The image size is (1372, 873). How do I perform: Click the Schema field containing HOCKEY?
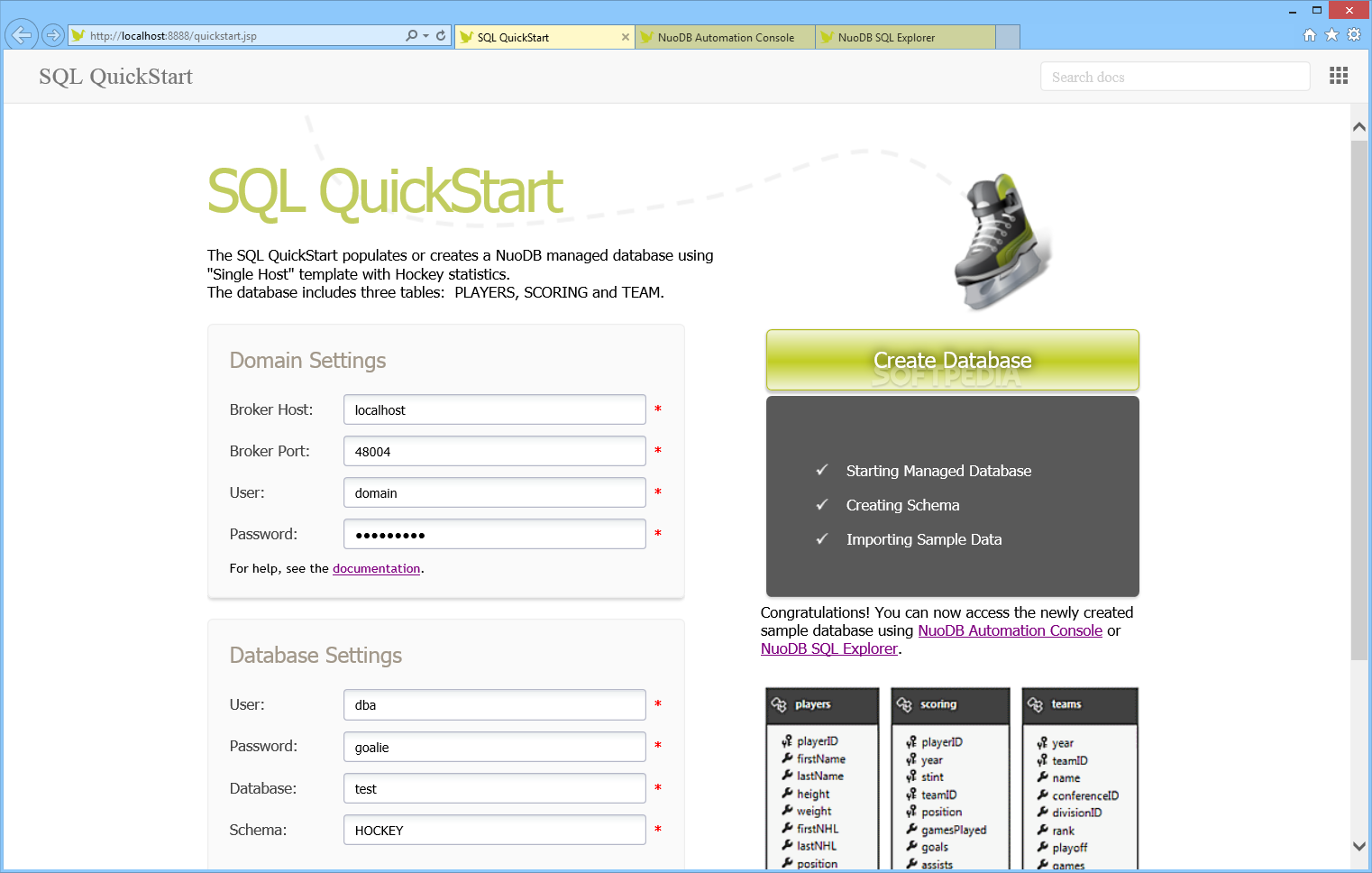tap(494, 830)
